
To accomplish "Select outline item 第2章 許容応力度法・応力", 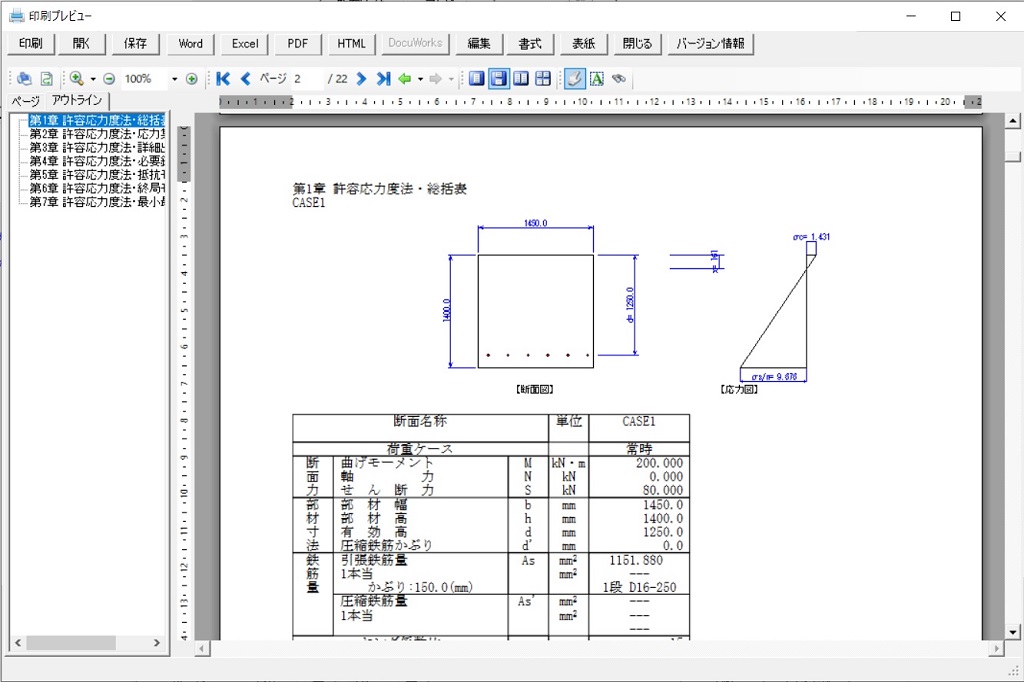I will pyautogui.click(x=97, y=134).
